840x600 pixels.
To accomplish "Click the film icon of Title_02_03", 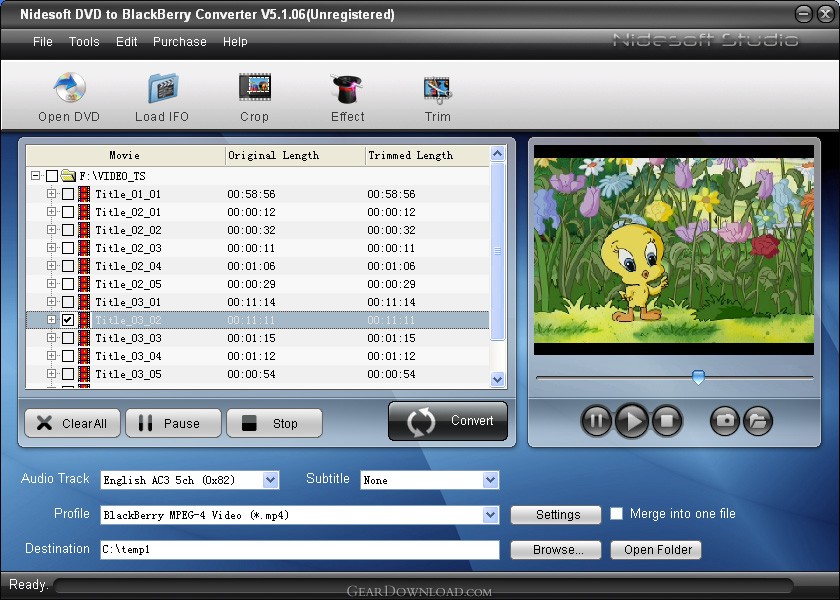I will click(84, 248).
